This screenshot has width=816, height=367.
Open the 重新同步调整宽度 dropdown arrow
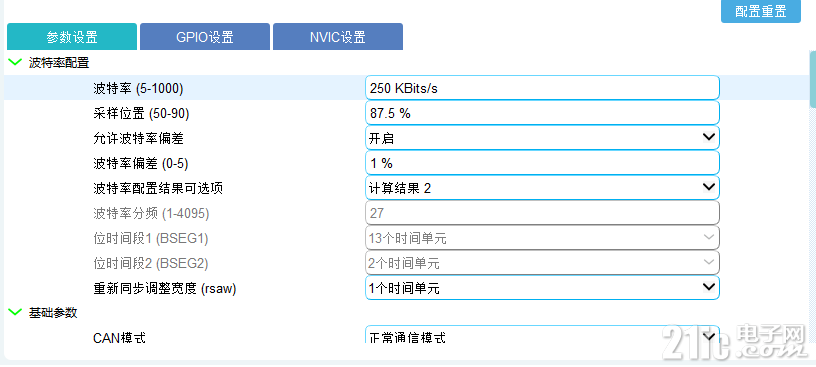point(709,287)
